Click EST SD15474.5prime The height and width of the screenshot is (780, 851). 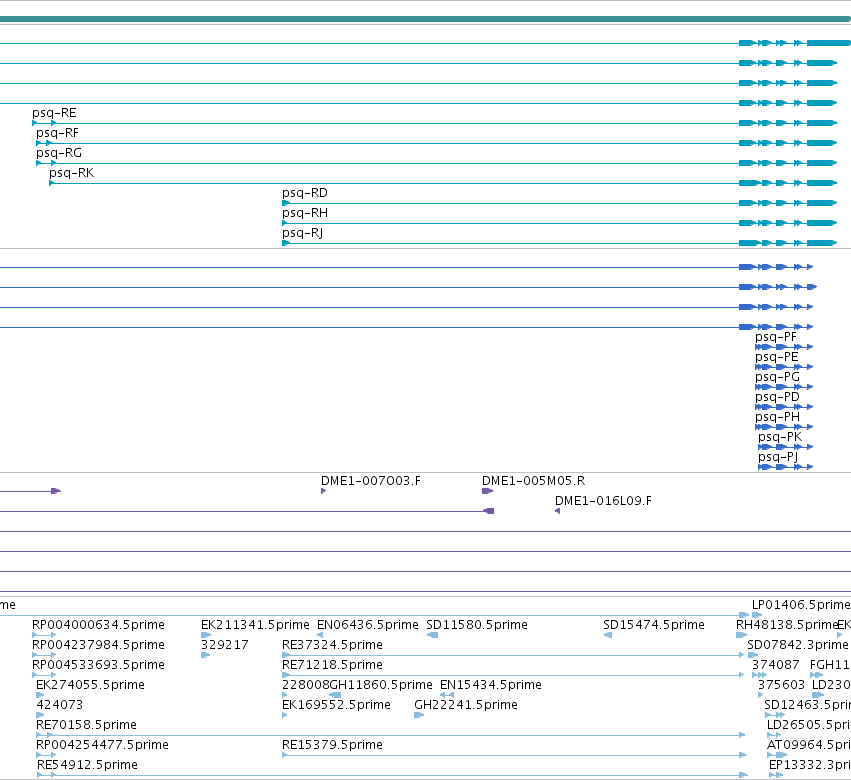click(x=653, y=625)
